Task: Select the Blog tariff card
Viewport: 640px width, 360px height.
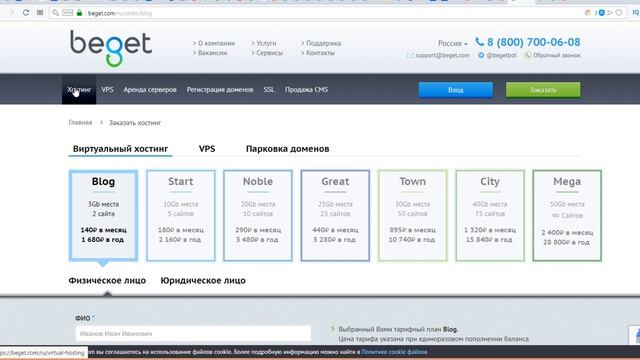Action: pyautogui.click(x=103, y=216)
